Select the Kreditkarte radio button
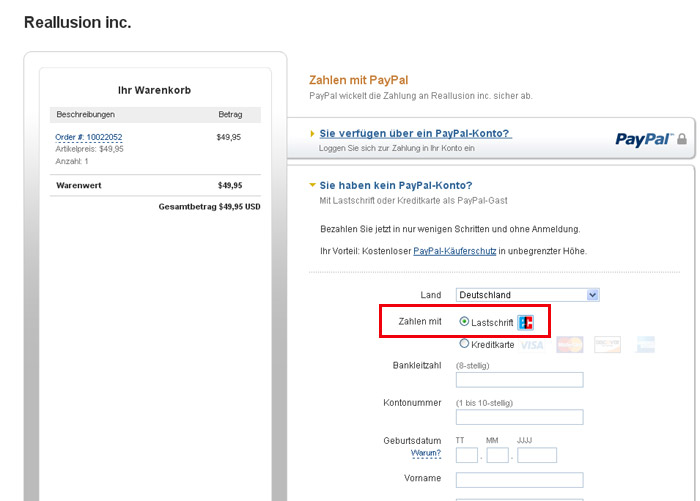This screenshot has width=700, height=501. (464, 343)
